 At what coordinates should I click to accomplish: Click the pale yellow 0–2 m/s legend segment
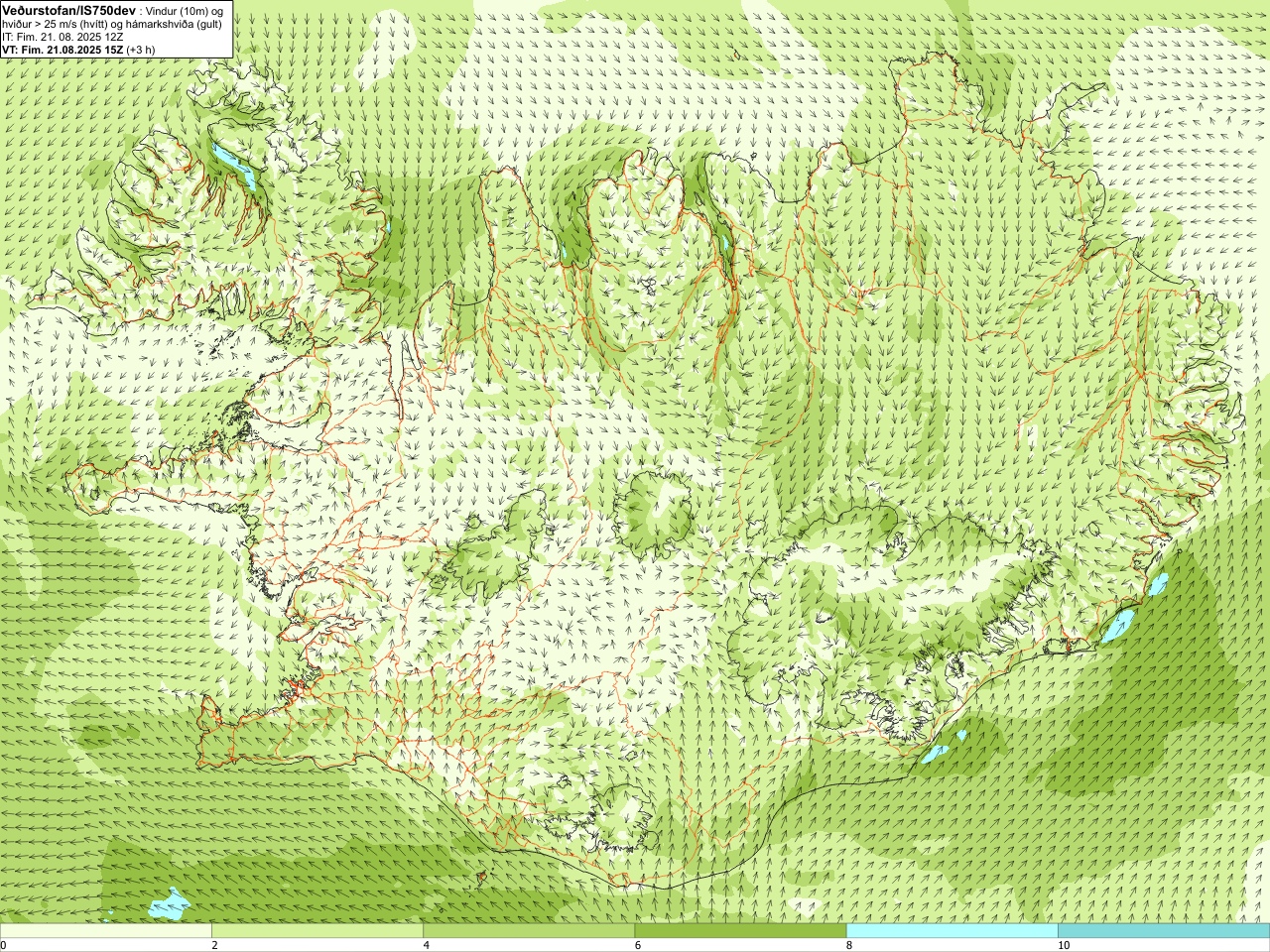coord(106,931)
